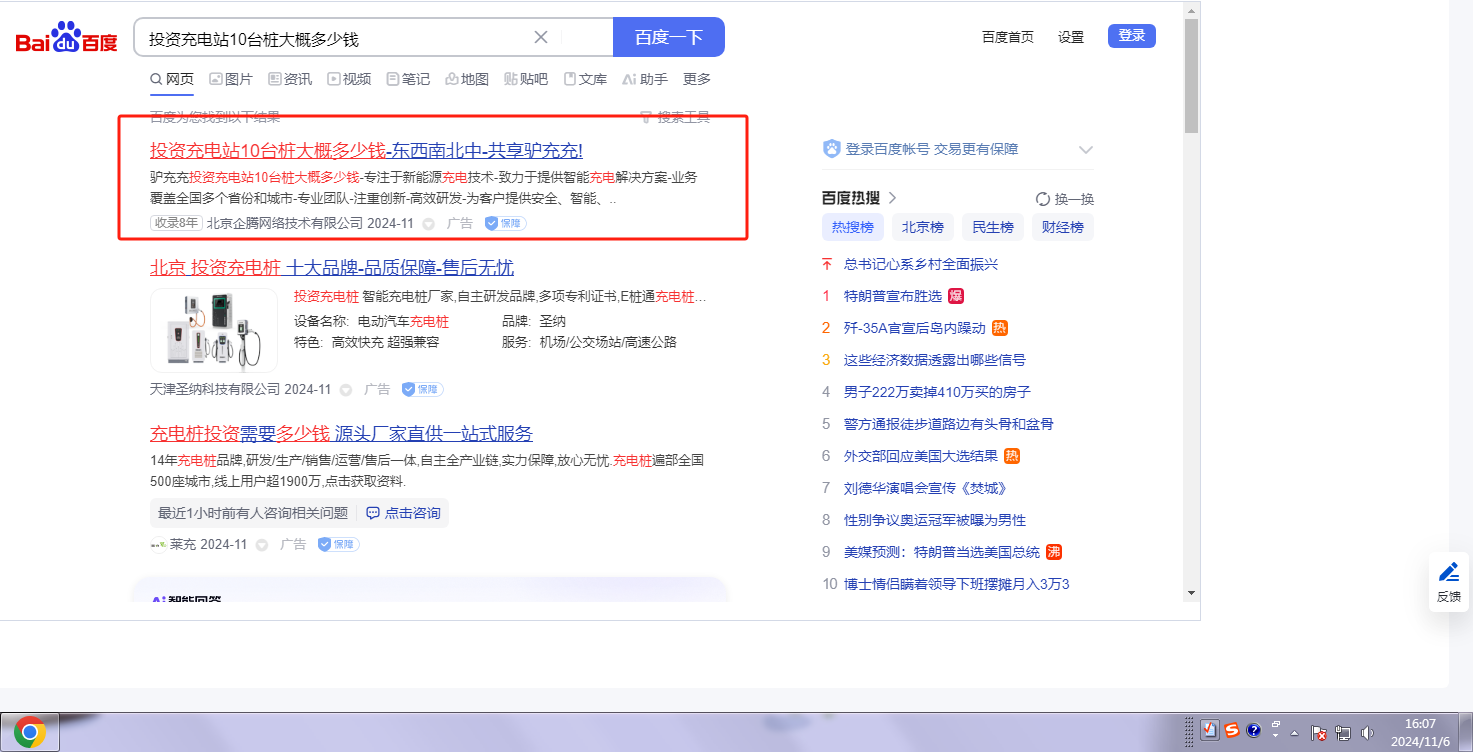
Task: Click the 百度一下 search button
Action: pos(668,38)
